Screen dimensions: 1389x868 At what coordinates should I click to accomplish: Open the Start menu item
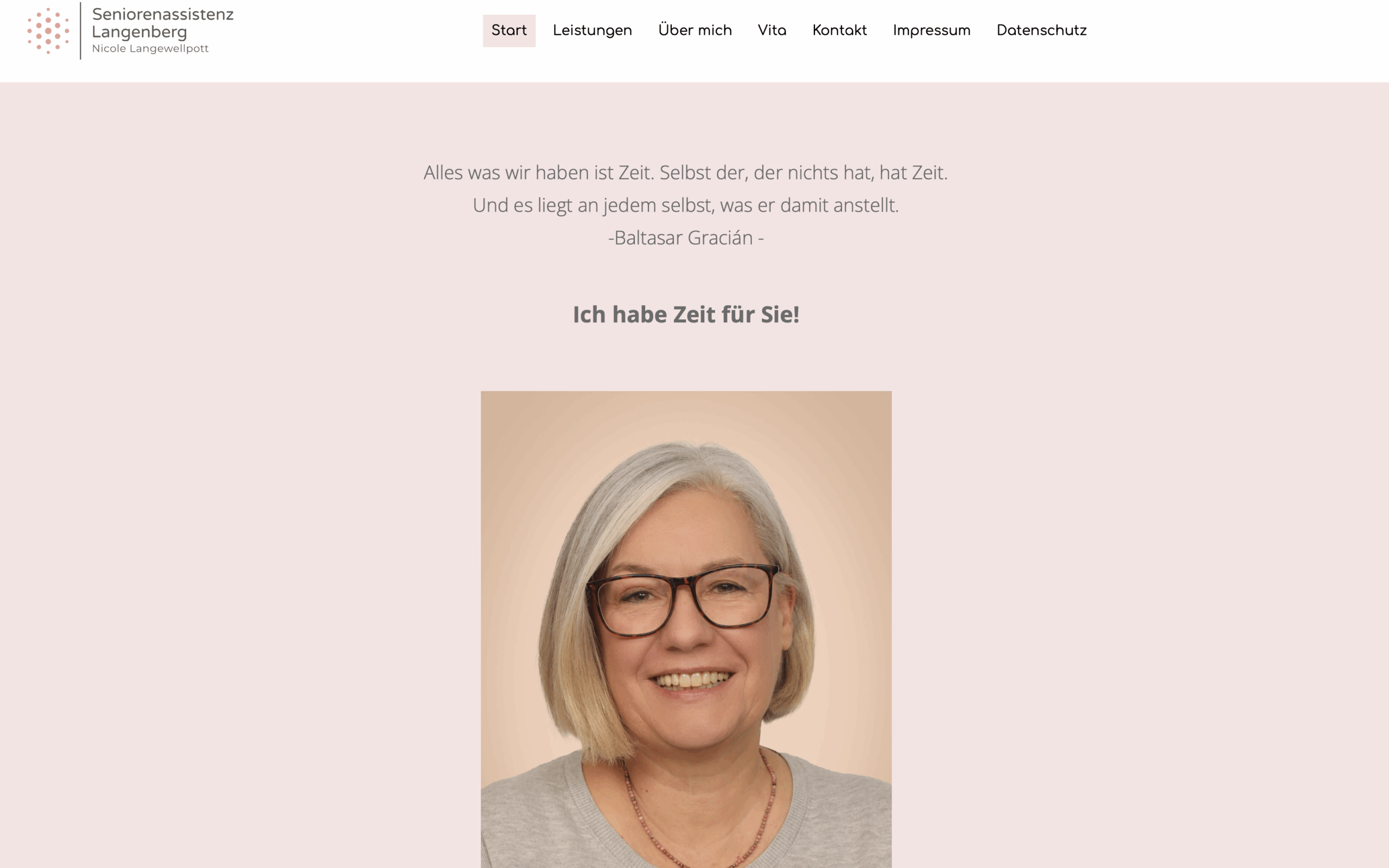click(x=509, y=30)
